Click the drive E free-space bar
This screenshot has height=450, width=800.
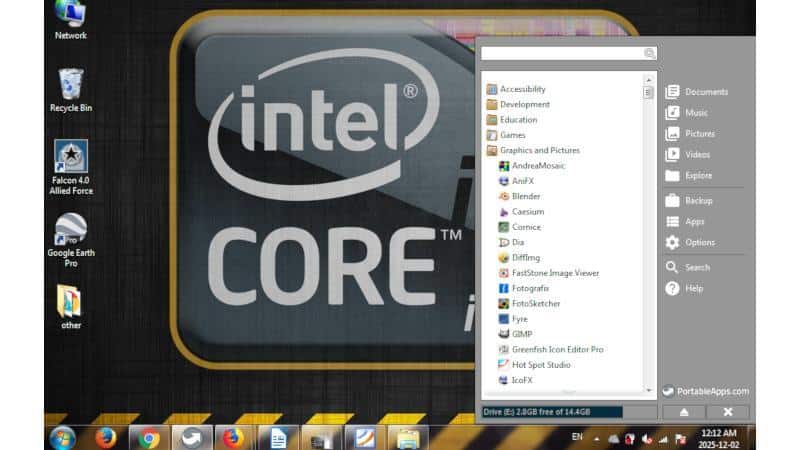point(552,412)
